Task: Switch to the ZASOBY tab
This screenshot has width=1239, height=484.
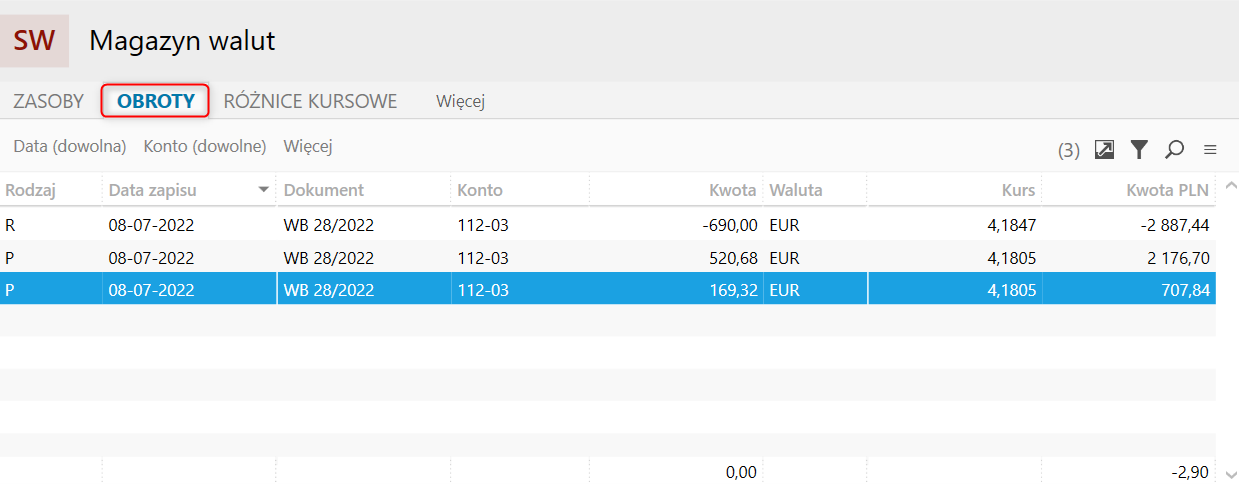Action: point(48,101)
